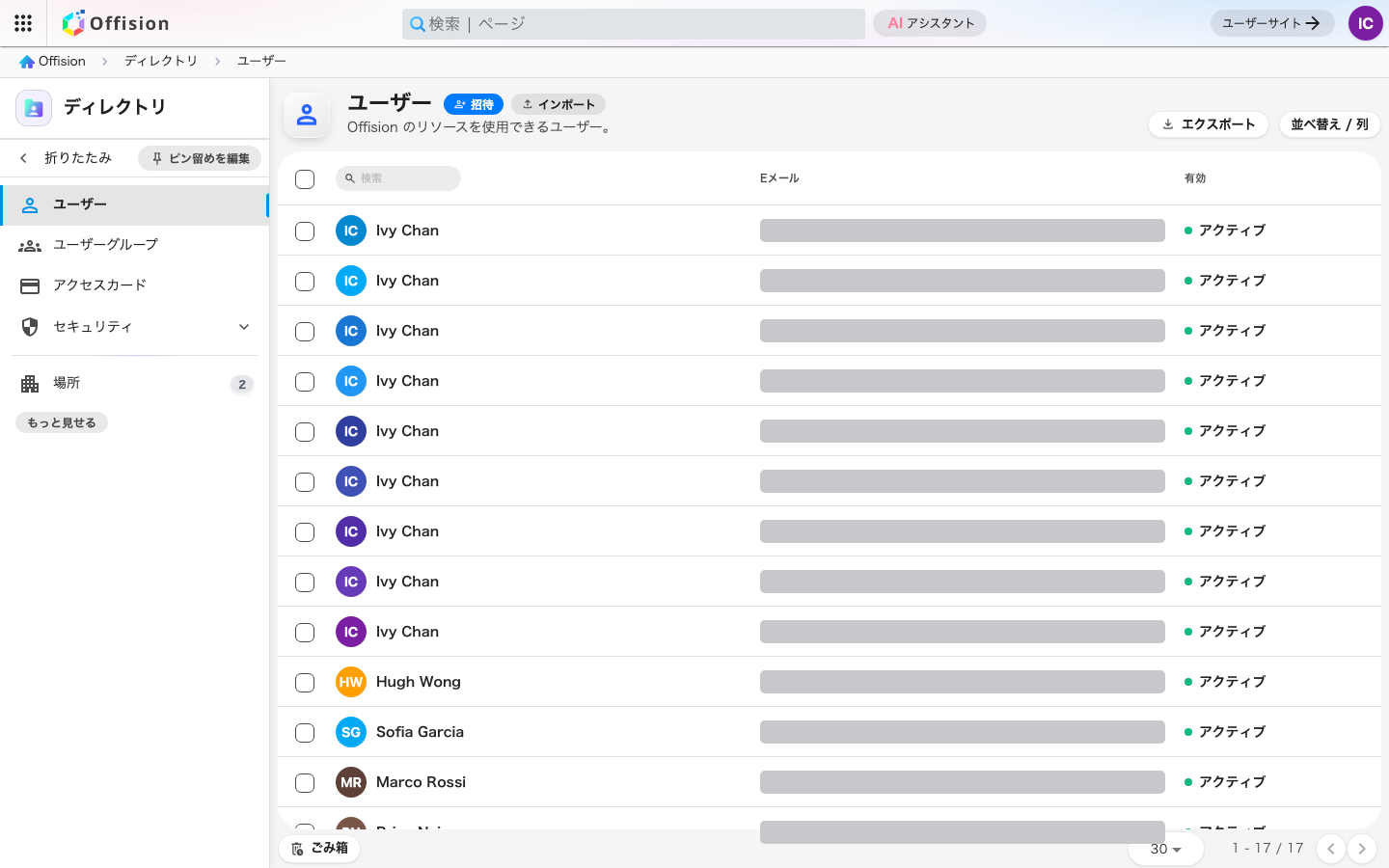Image resolution: width=1389 pixels, height=868 pixels.
Task: Click the 有効 column header
Action: click(x=1195, y=178)
